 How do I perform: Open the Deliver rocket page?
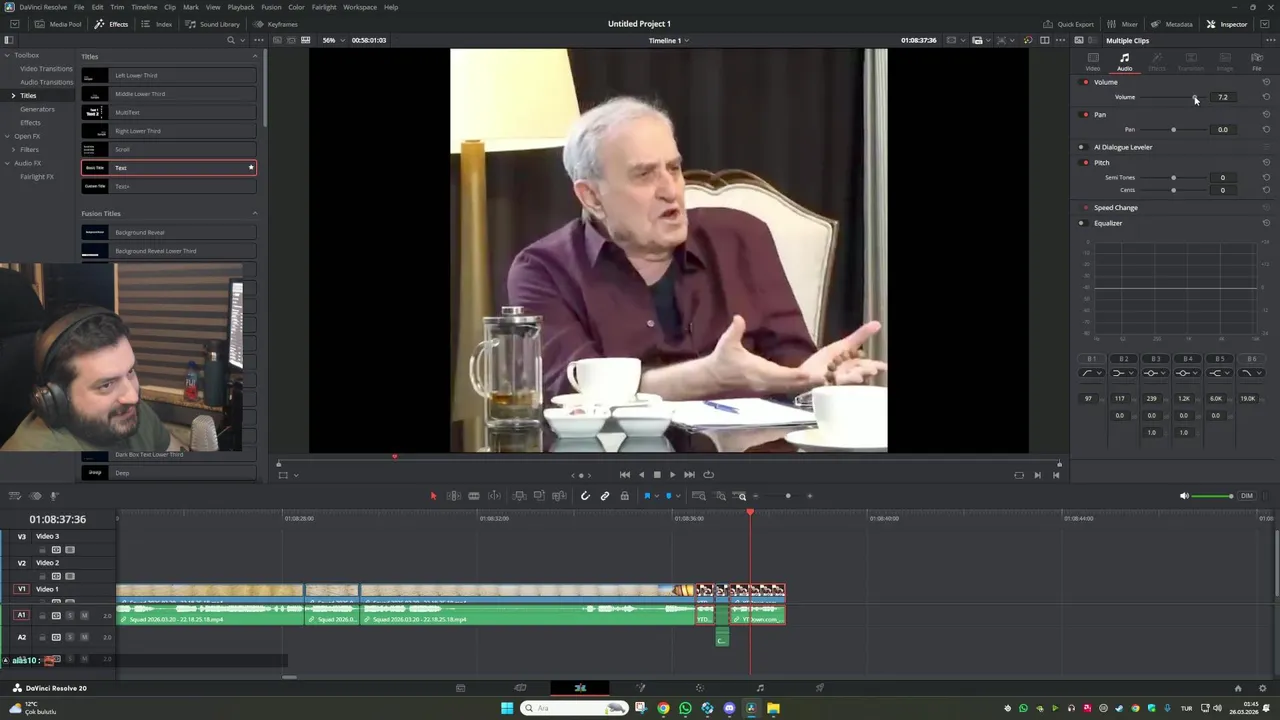click(820, 688)
